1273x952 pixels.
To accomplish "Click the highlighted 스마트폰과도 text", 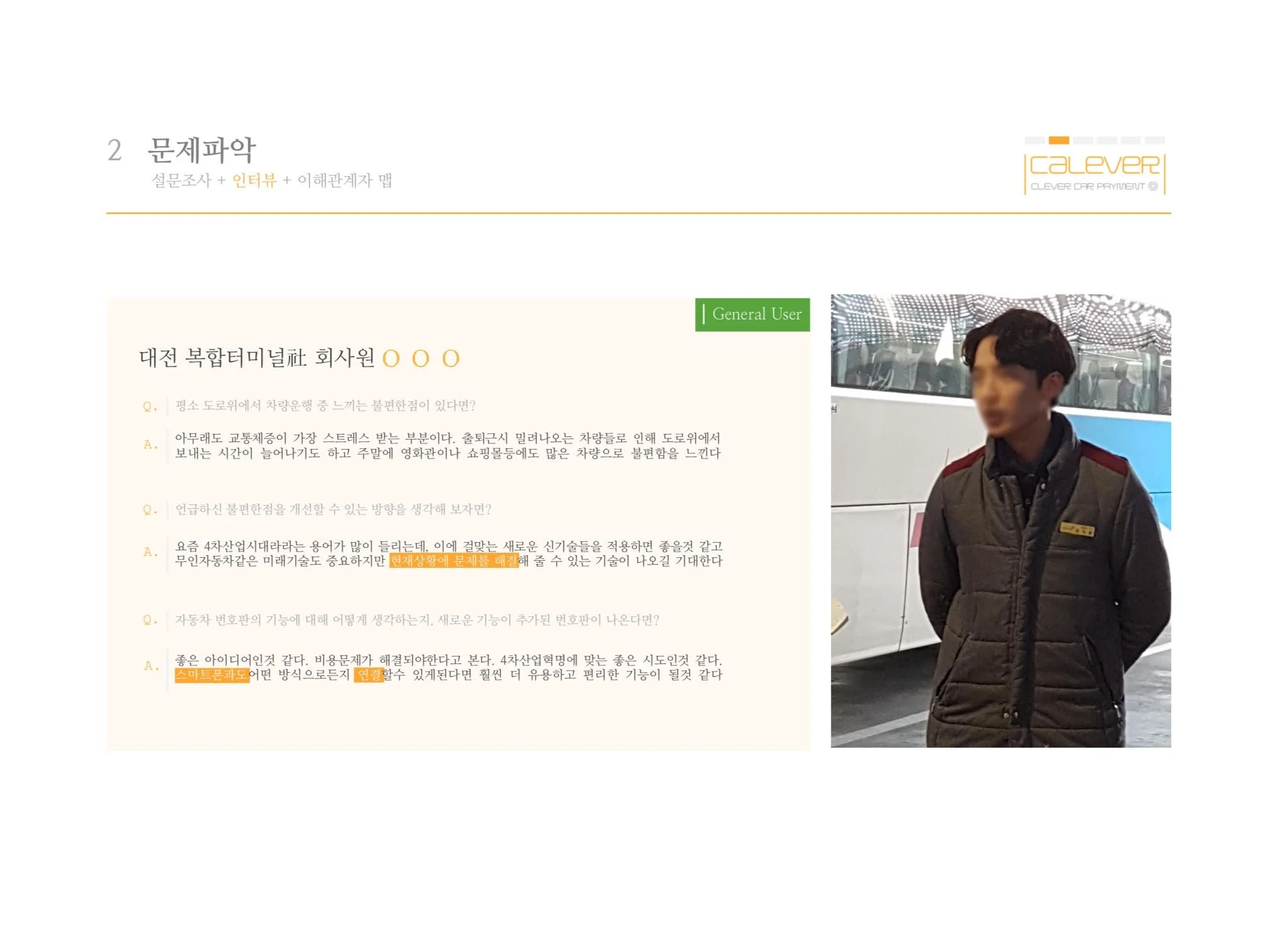I will pos(212,675).
